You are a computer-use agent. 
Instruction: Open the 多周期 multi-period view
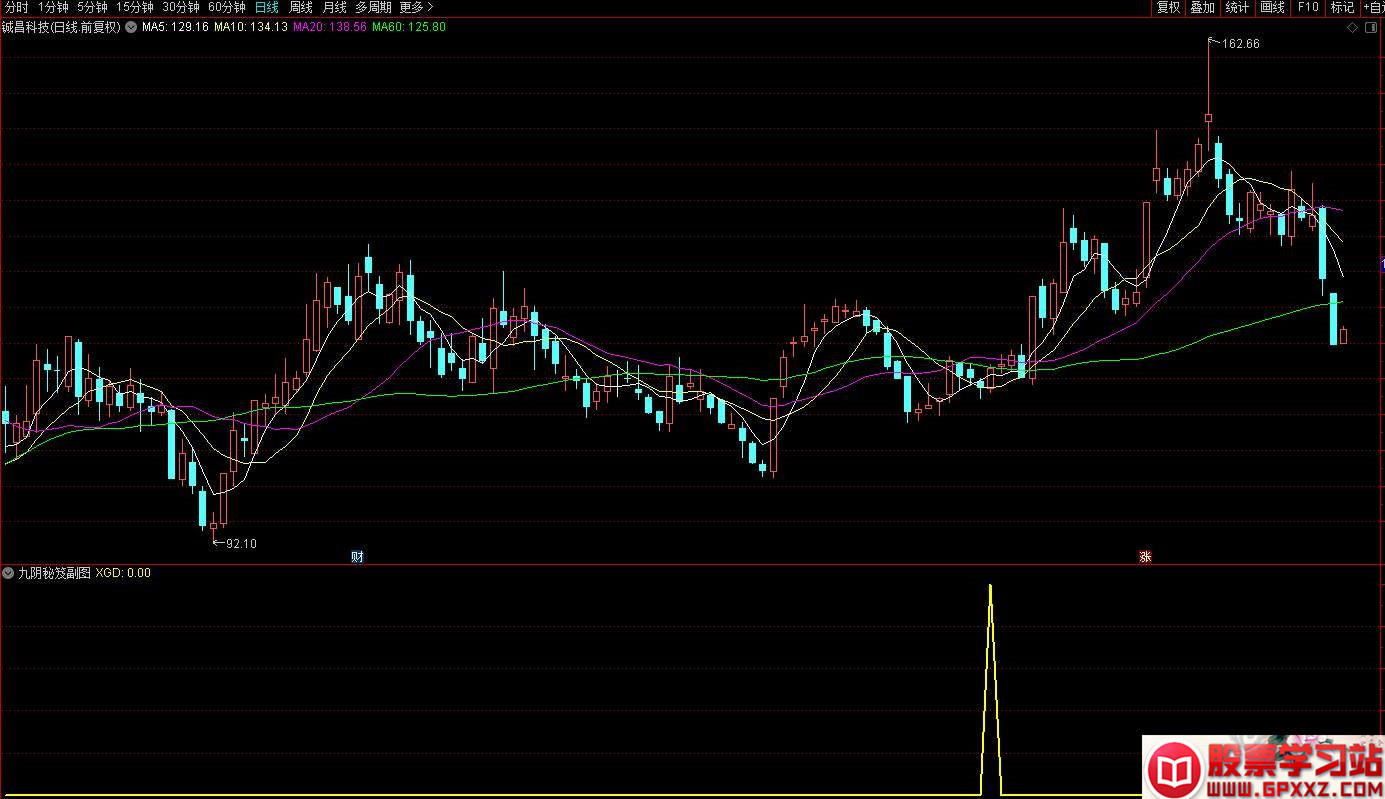pos(373,7)
